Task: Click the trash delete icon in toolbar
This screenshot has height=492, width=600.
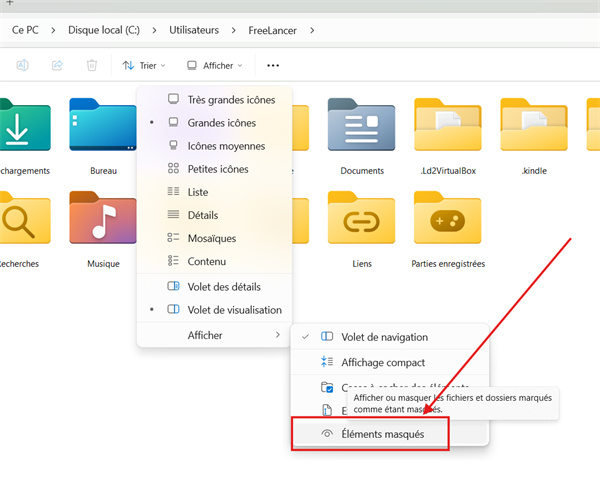Action: 92,66
